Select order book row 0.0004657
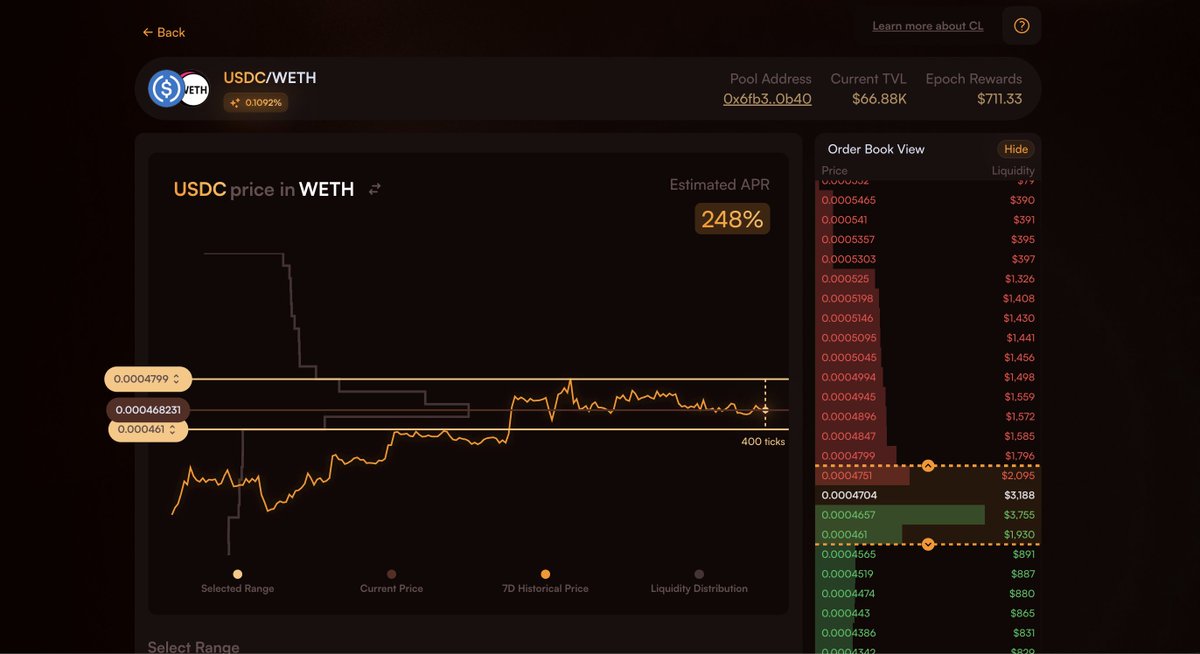The image size is (1200, 654). point(928,515)
